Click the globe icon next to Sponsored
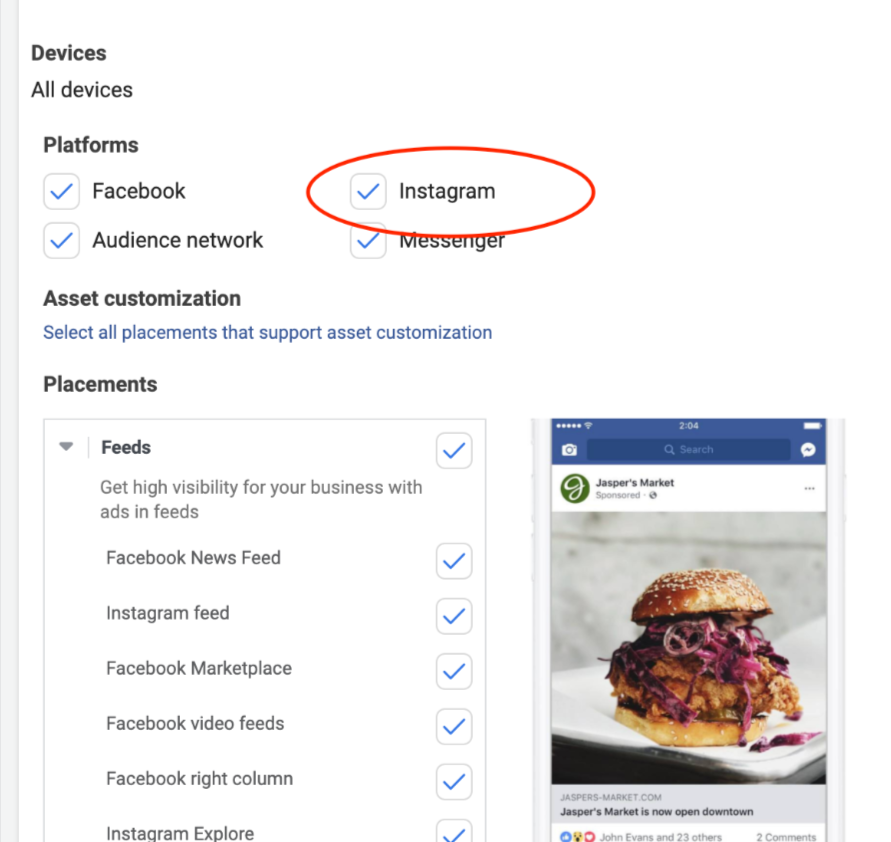 [653, 495]
